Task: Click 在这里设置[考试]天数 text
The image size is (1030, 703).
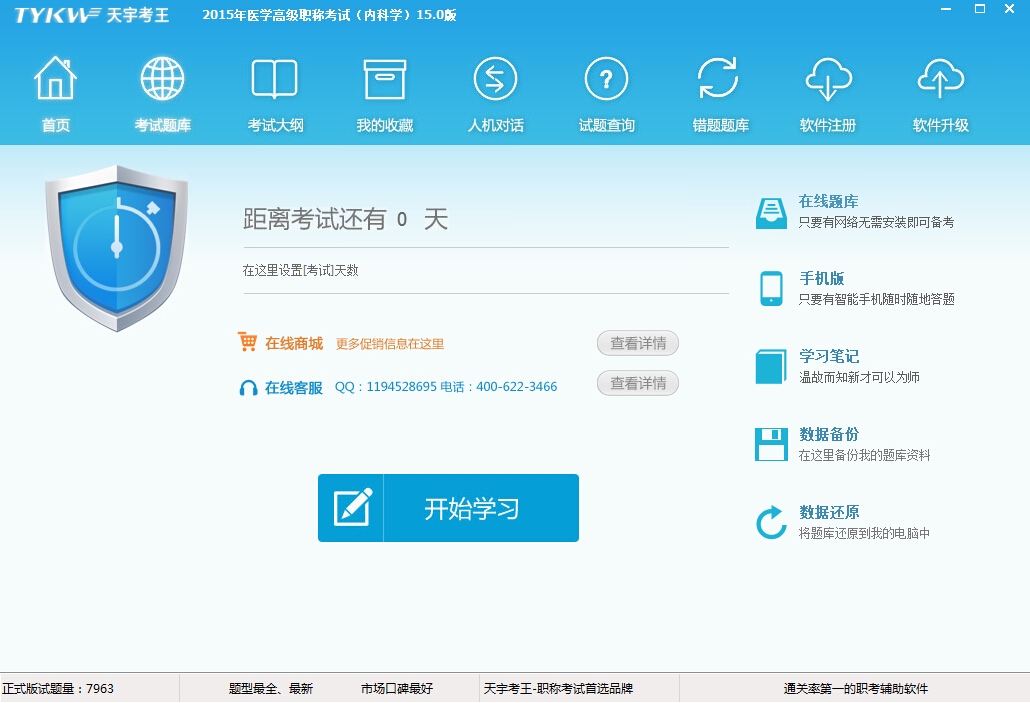Action: (x=301, y=271)
